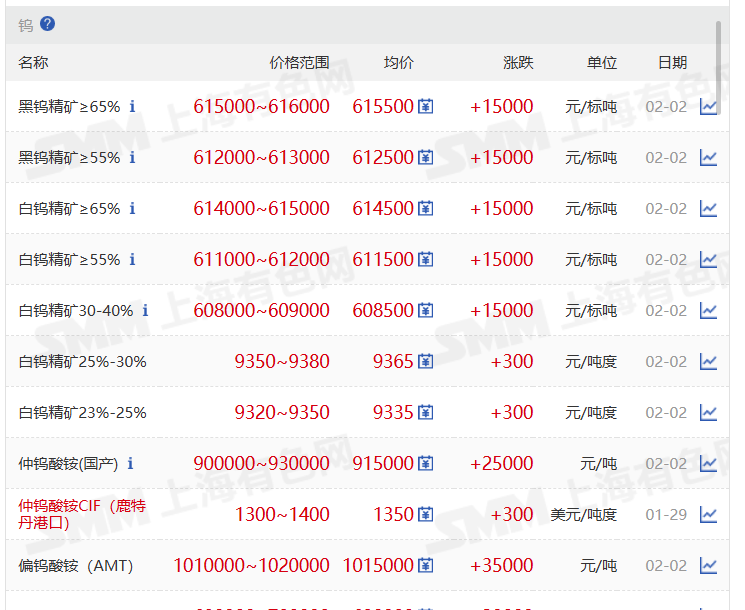745x610 pixels.
Task: Show price chart for 白钨精矿25%-30%
Action: 708,361
